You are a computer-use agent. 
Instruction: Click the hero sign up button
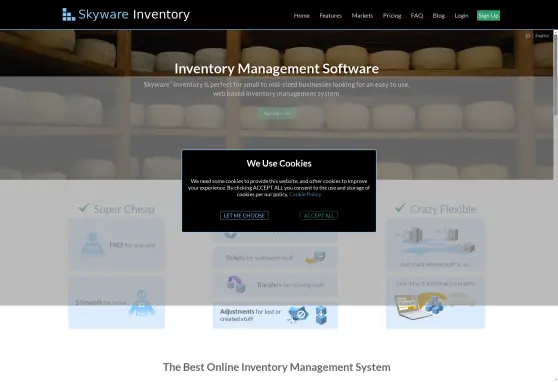pyautogui.click(x=277, y=114)
